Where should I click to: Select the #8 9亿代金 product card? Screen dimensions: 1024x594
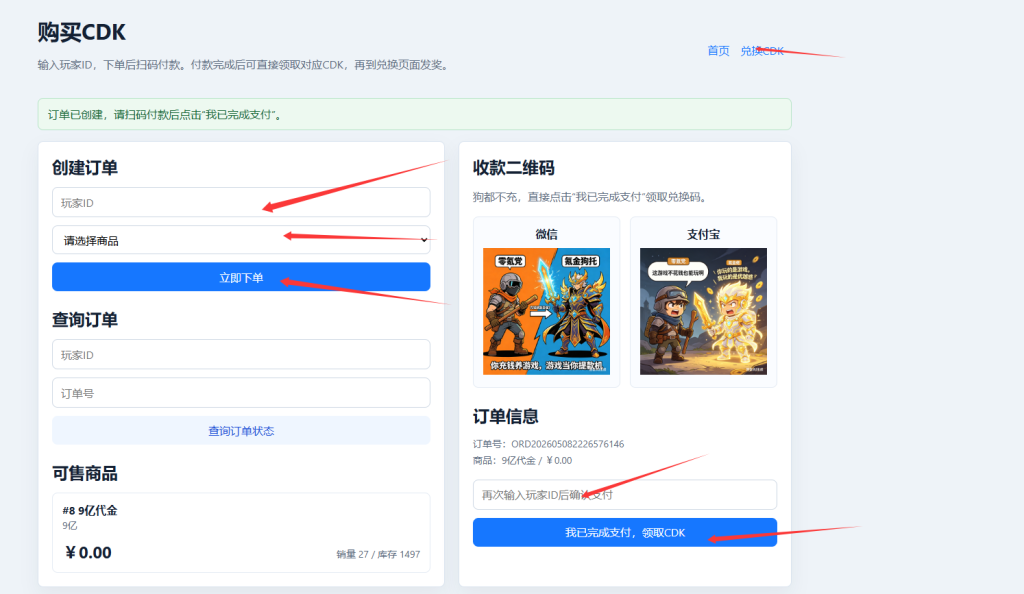point(241,533)
